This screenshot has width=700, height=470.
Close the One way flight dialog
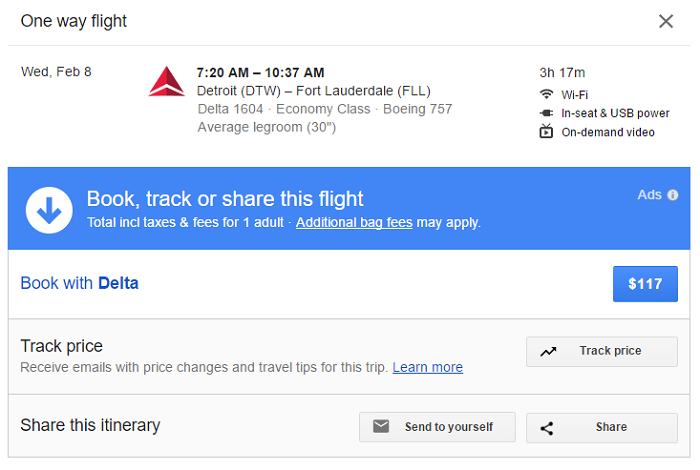[666, 21]
